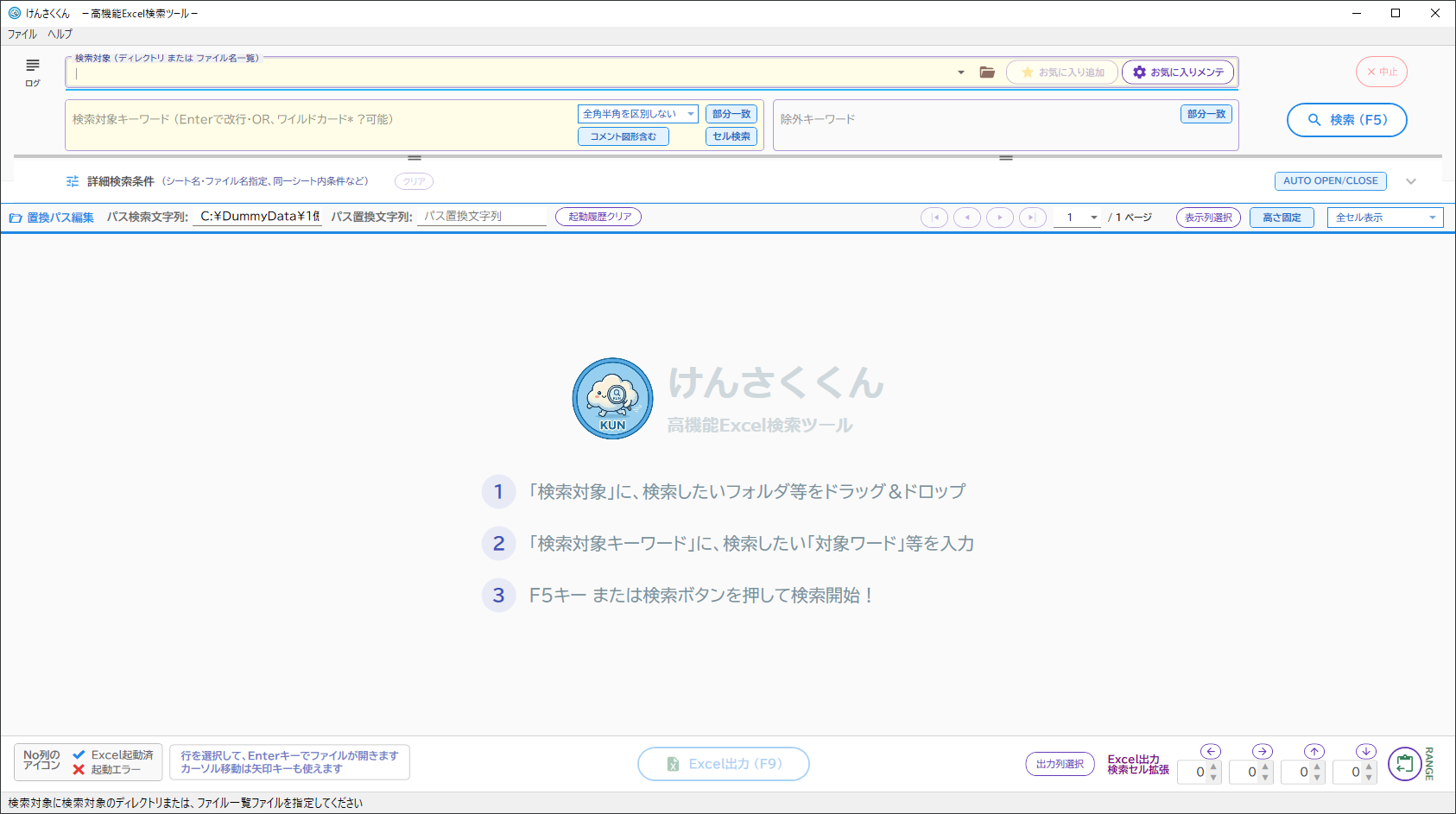The height and width of the screenshot is (814, 1456).
Task: Toggle the コメント図形含む option
Action: click(x=624, y=136)
